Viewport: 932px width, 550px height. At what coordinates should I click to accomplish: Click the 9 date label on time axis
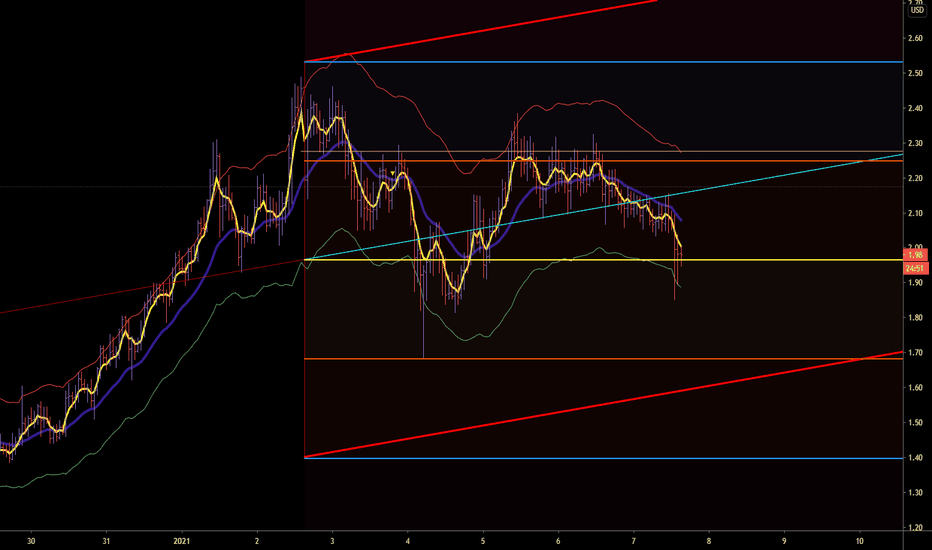coord(784,541)
